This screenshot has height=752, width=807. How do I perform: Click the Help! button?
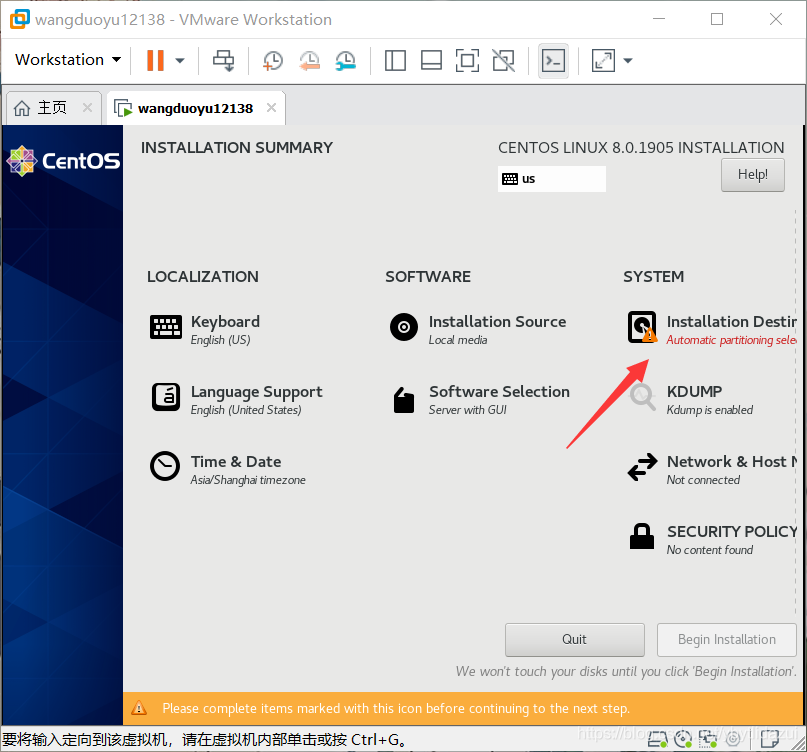[752, 174]
